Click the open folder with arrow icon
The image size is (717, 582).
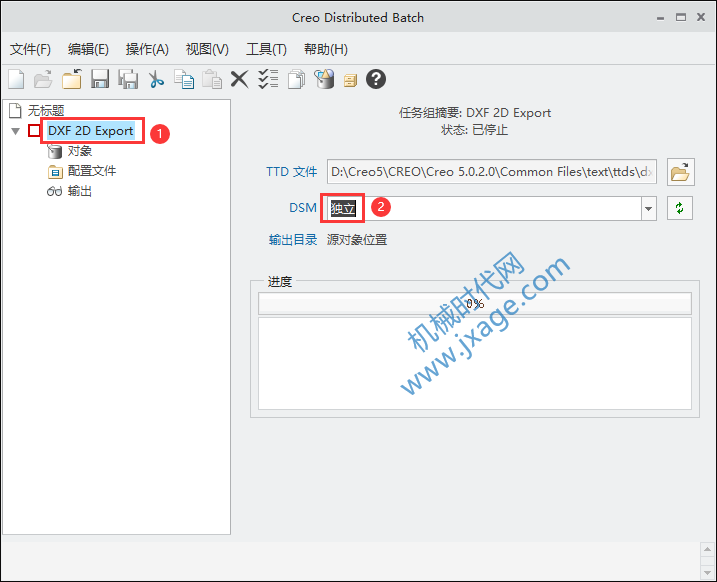coord(72,79)
